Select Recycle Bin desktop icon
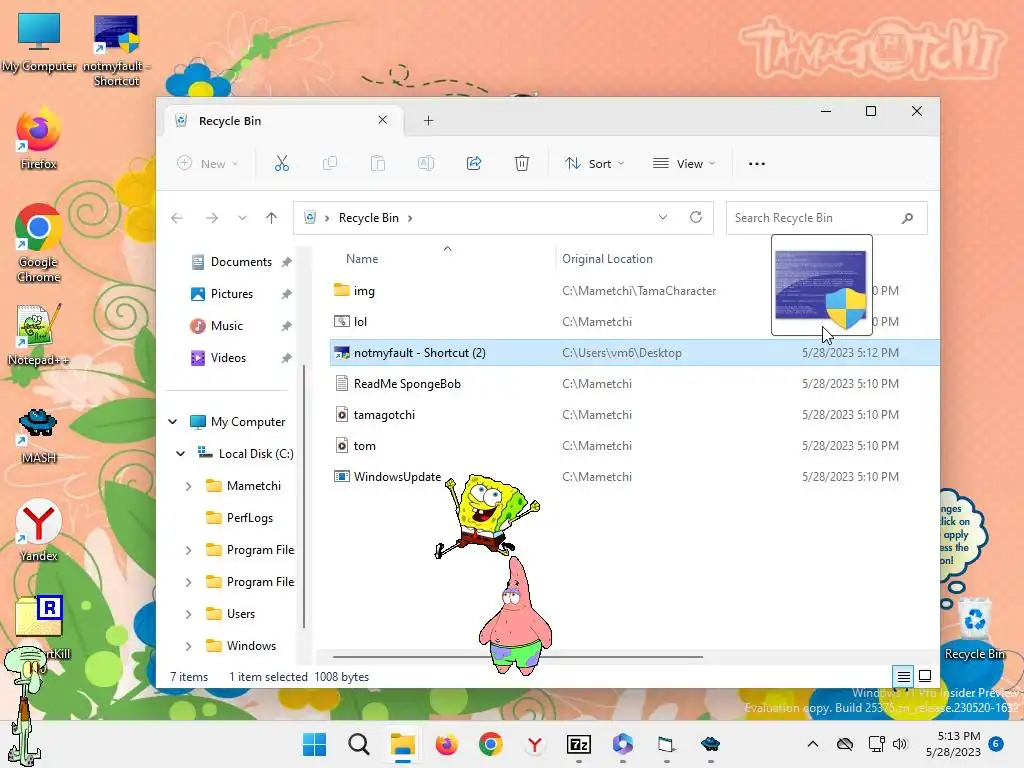Viewport: 1024px width, 768px height. coord(974,630)
